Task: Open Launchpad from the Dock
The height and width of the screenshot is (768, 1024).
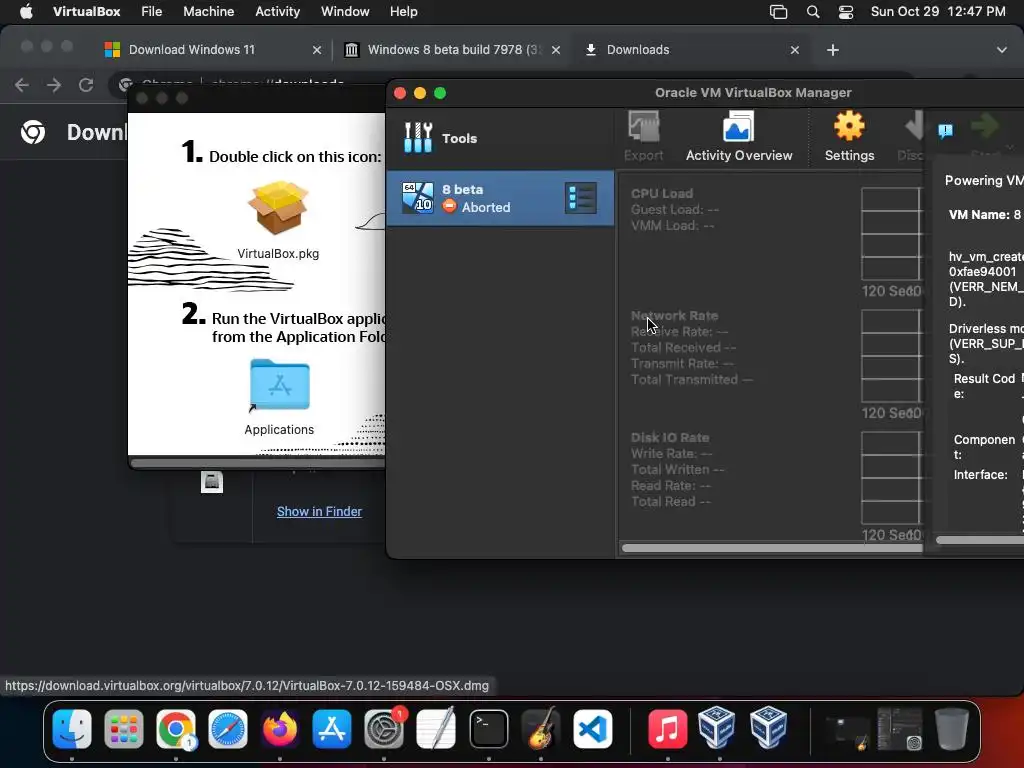Action: (123, 729)
